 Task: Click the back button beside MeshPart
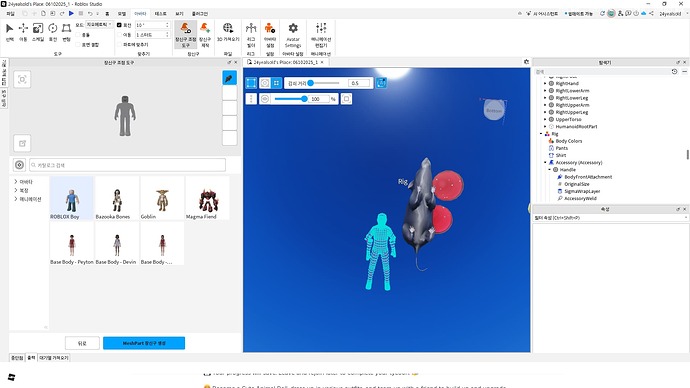tap(82, 343)
